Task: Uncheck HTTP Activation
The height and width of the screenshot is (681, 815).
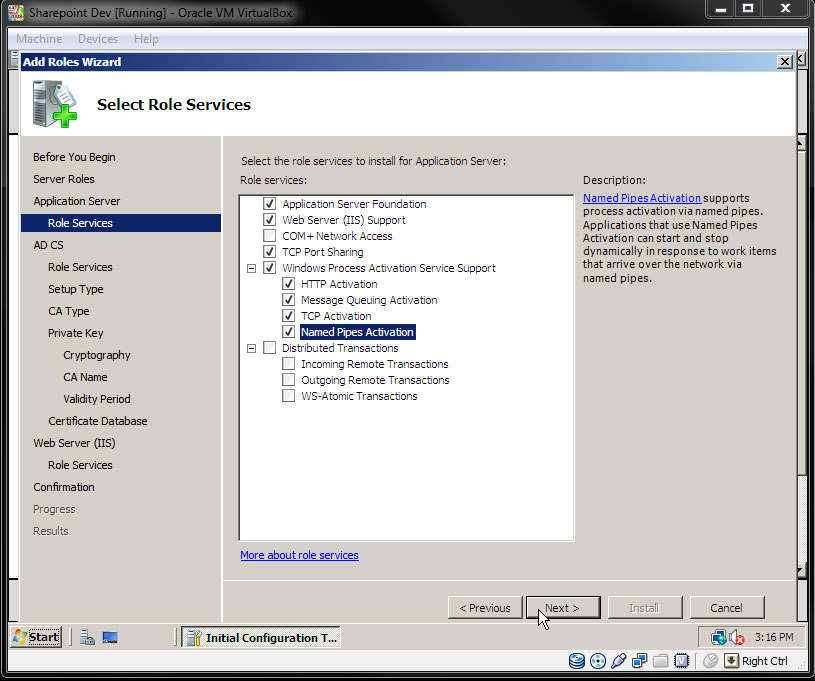Action: [x=288, y=284]
